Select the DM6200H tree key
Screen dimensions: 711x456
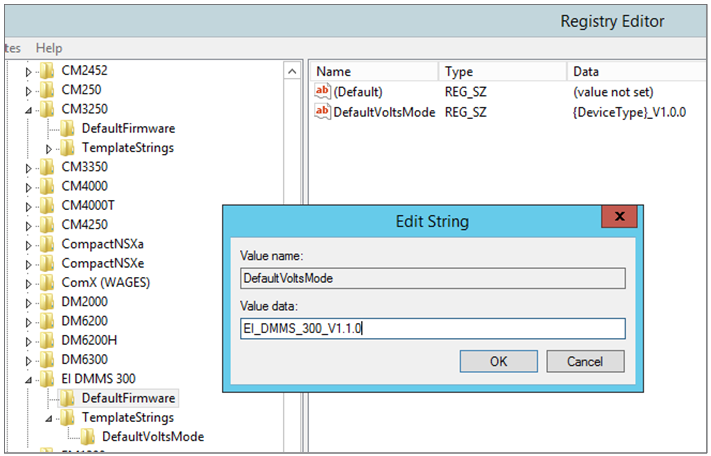click(x=89, y=340)
